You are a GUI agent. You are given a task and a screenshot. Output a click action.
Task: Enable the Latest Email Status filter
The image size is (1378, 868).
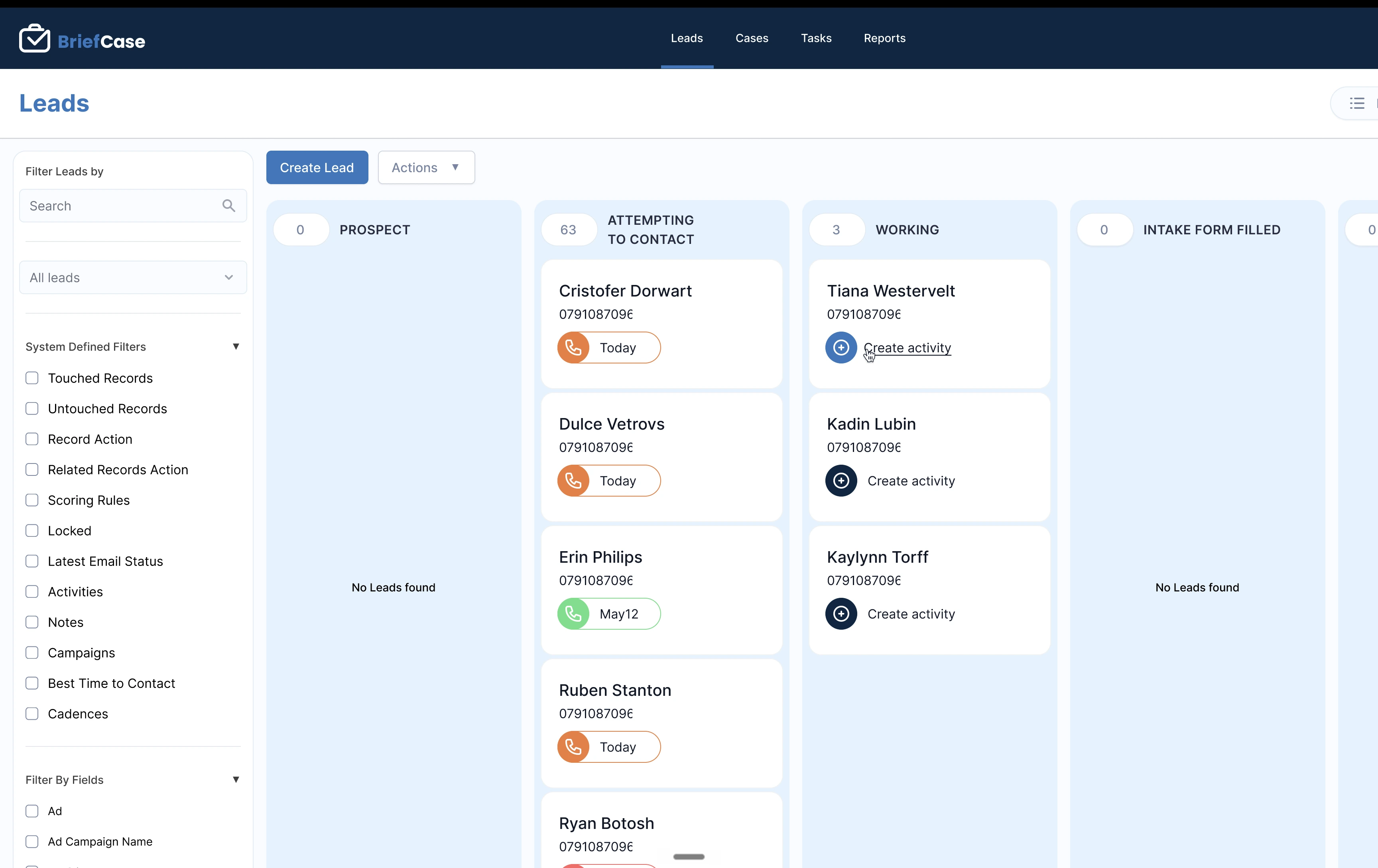click(32, 562)
